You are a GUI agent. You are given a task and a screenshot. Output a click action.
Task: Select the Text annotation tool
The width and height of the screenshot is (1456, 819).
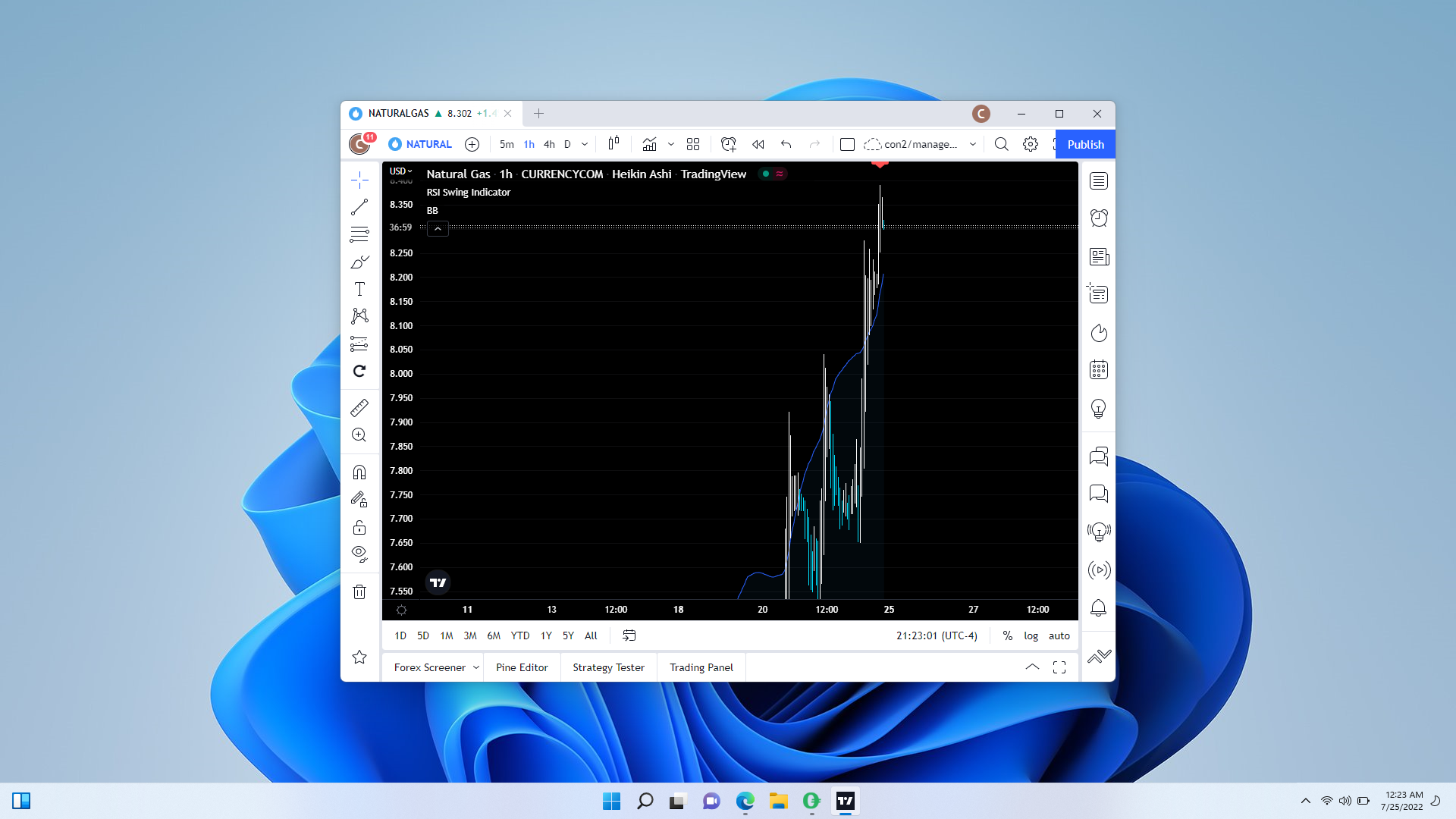[x=359, y=289]
